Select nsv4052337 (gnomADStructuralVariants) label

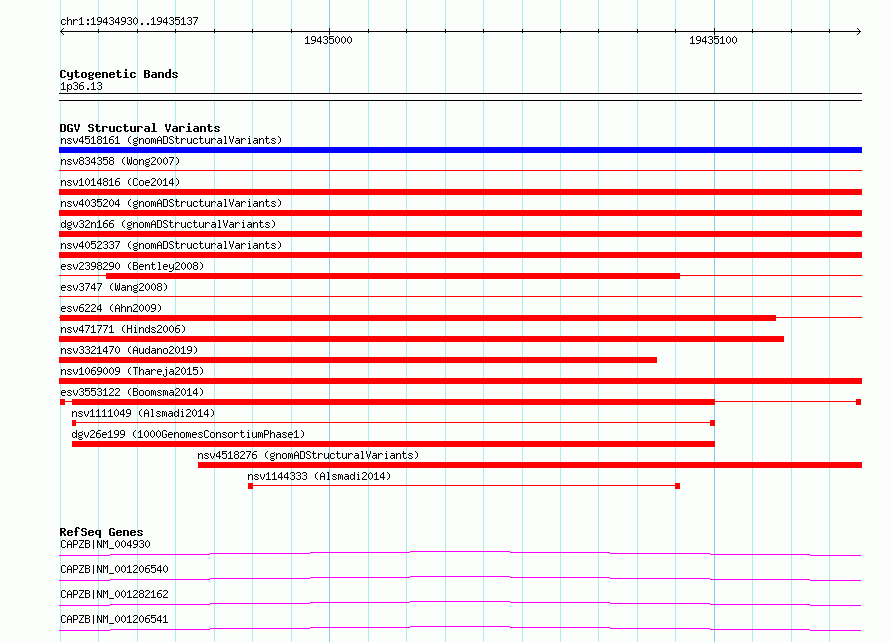(171, 245)
